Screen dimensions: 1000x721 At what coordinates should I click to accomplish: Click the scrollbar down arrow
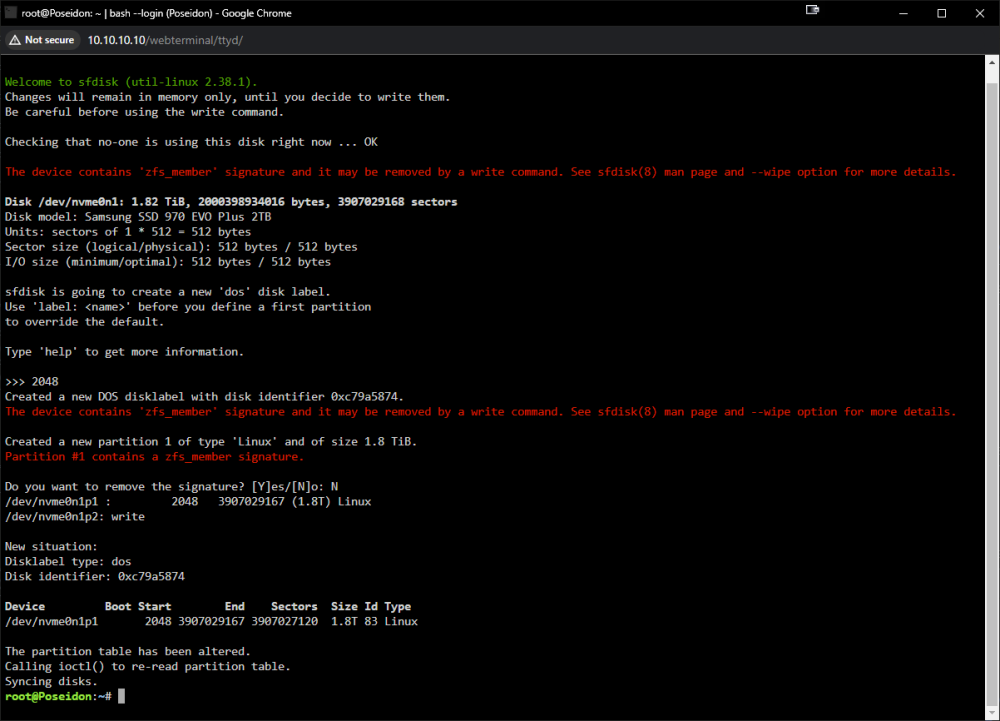(992, 713)
